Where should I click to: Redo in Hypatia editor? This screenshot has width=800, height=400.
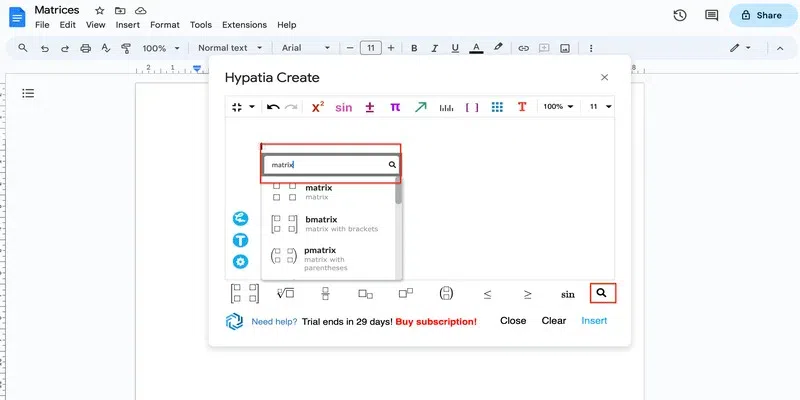pyautogui.click(x=291, y=107)
